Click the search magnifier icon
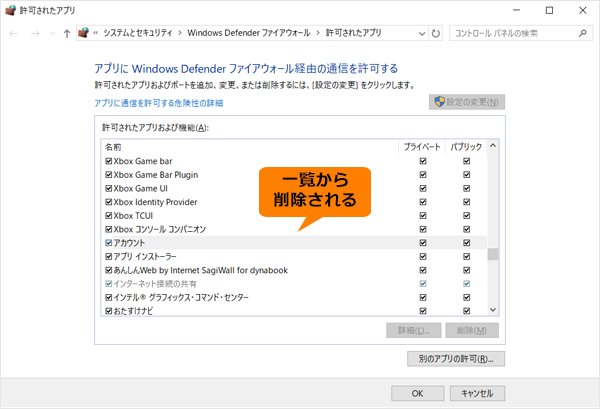 (x=582, y=33)
